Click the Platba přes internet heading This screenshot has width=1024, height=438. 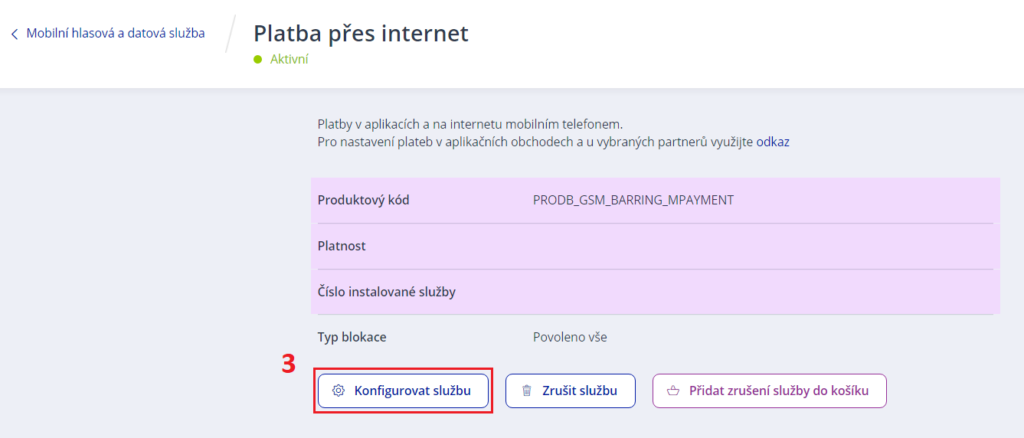(360, 33)
